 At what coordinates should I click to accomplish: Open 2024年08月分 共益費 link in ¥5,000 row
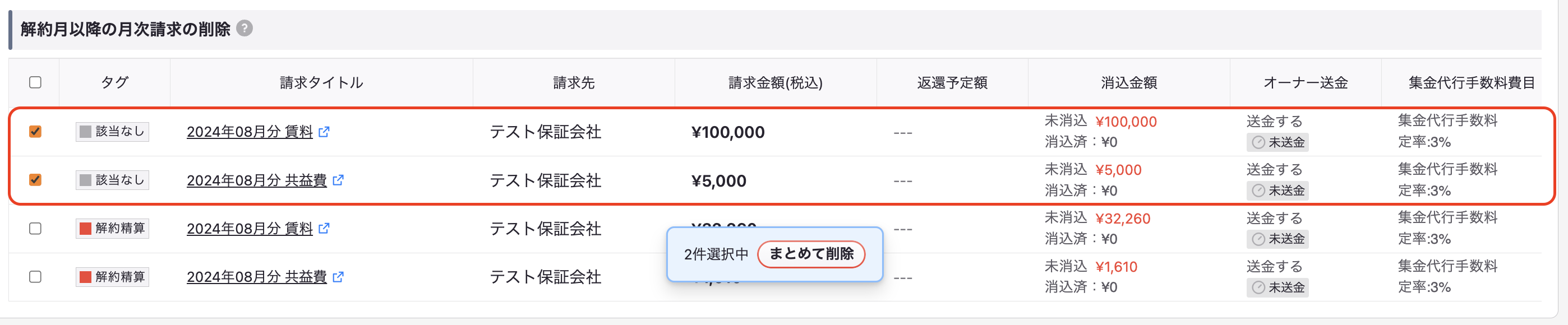click(x=256, y=180)
